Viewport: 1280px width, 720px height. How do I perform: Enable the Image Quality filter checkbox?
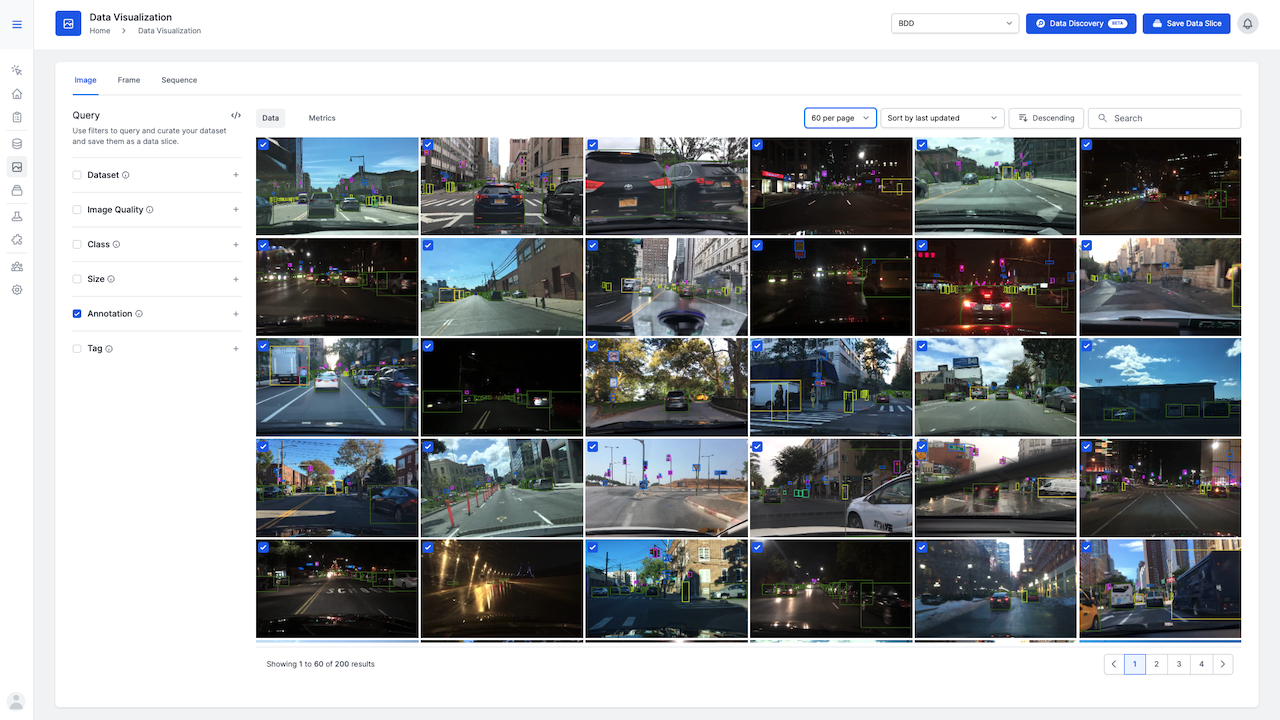point(77,210)
